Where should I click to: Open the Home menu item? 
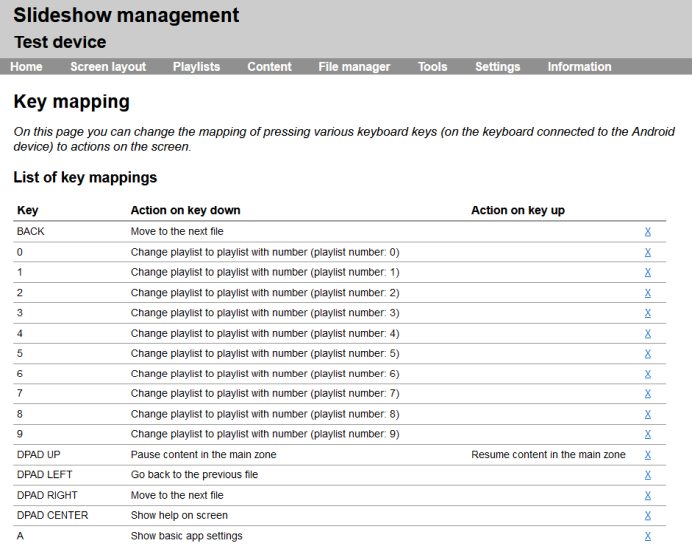(26, 67)
